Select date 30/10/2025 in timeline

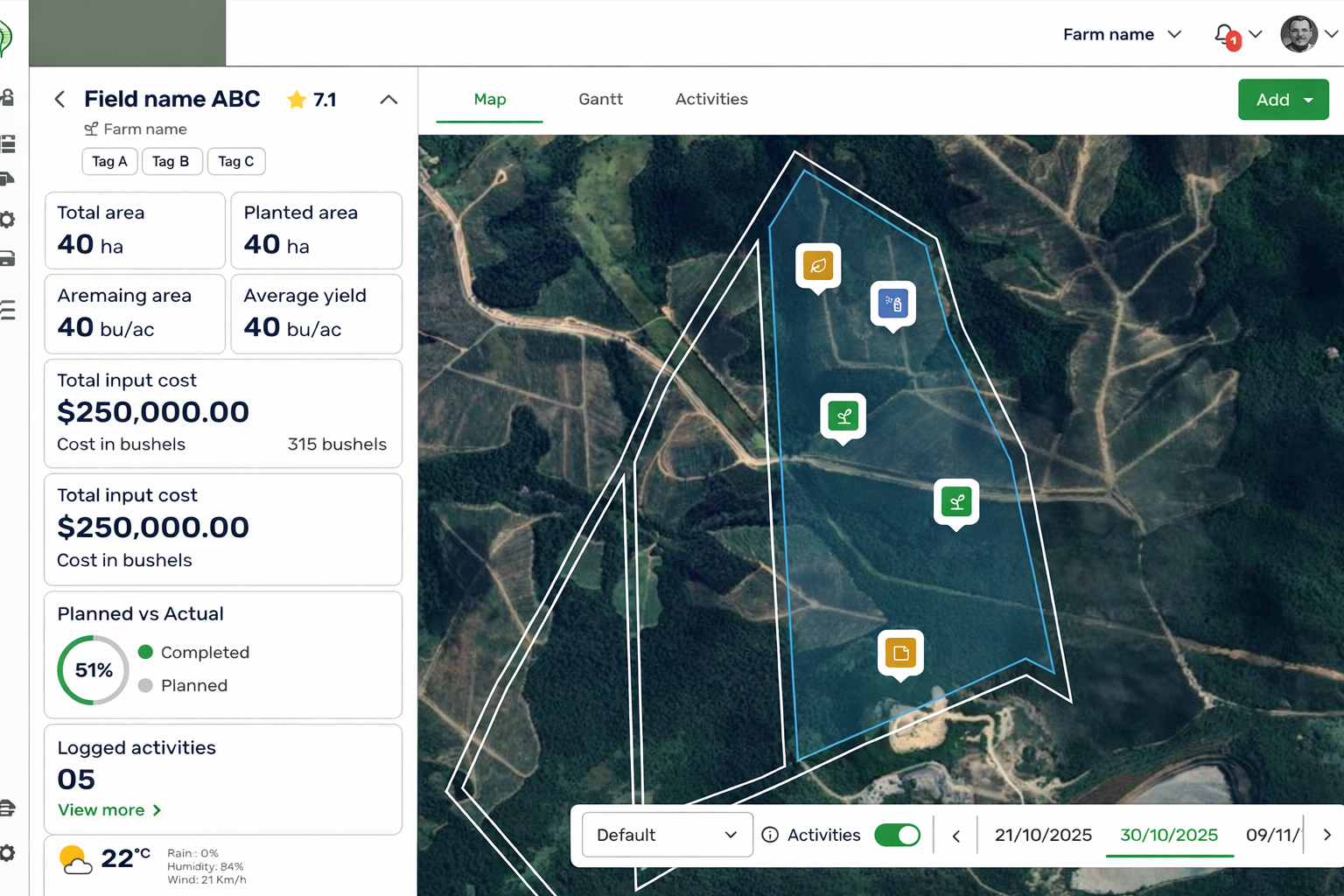(x=1169, y=835)
